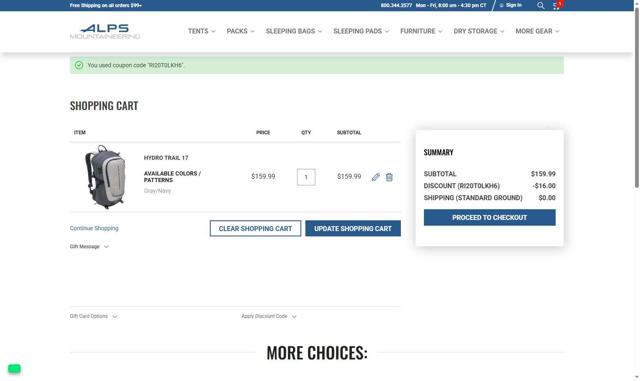The width and height of the screenshot is (640, 381).
Task: Click Update Shopping Cart button
Action: pos(353,229)
